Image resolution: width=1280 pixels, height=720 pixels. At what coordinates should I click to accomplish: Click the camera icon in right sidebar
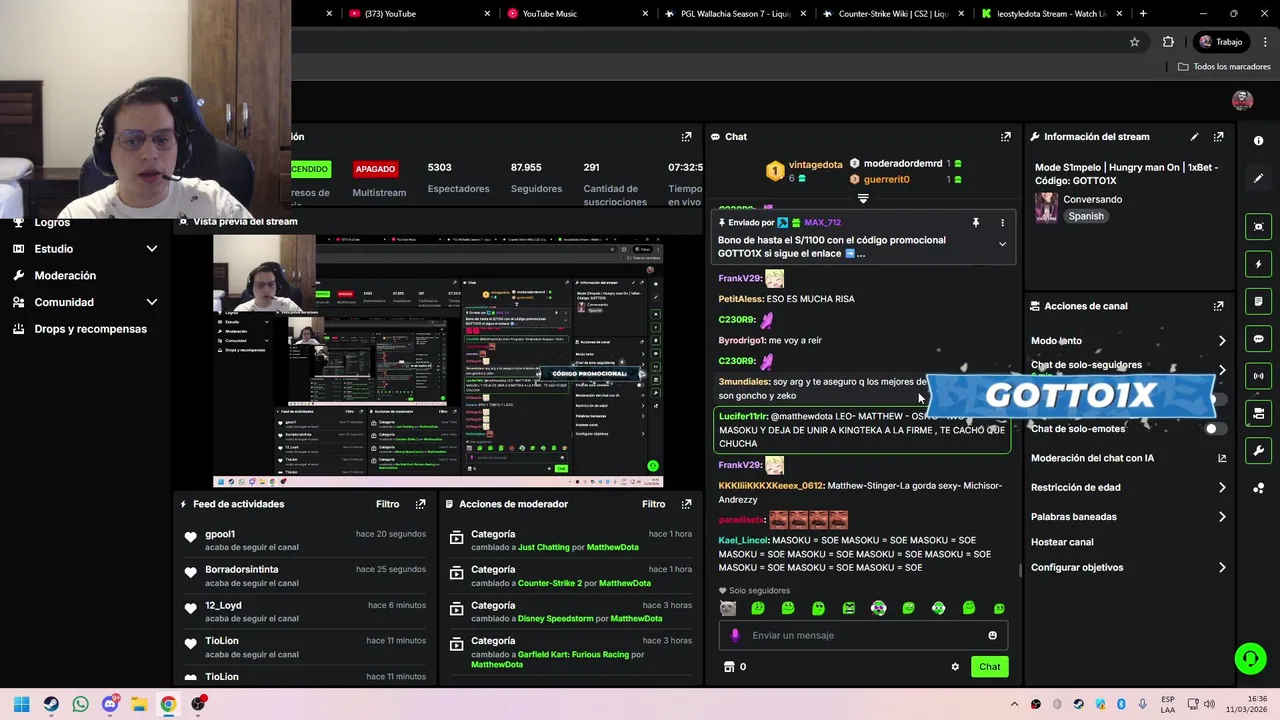1258,413
